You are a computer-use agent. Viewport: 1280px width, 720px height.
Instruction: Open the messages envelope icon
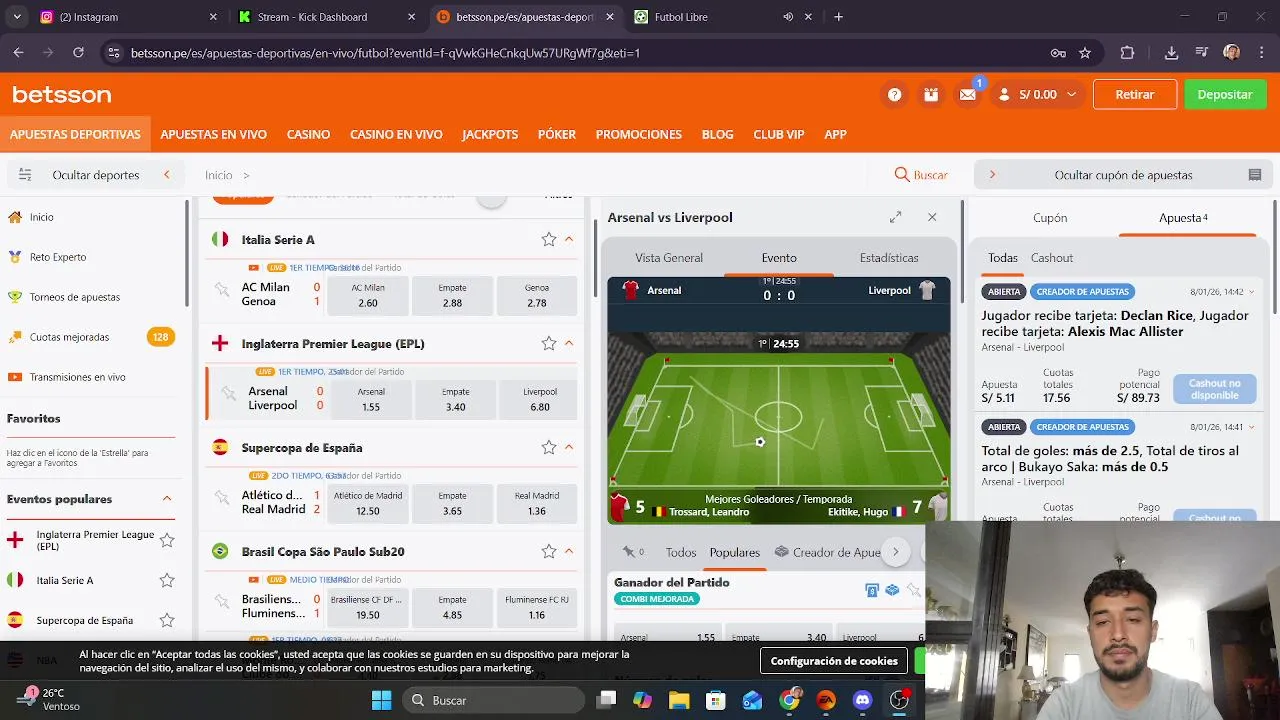tap(967, 95)
